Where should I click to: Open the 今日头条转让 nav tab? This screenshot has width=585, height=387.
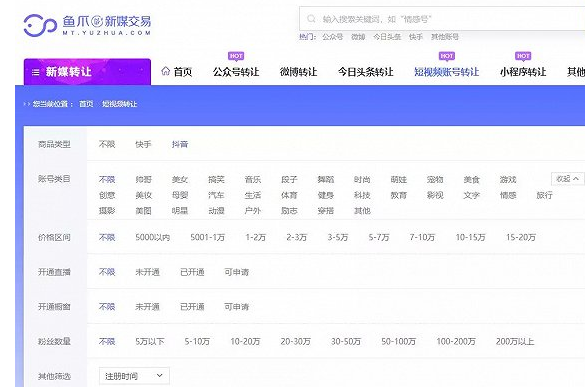pos(366,72)
